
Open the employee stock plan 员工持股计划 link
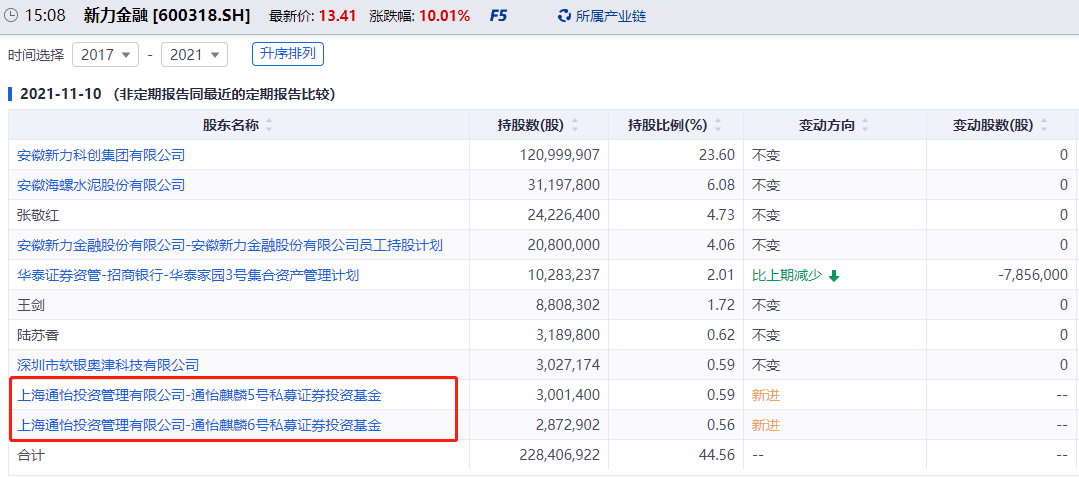pyautogui.click(x=230, y=245)
